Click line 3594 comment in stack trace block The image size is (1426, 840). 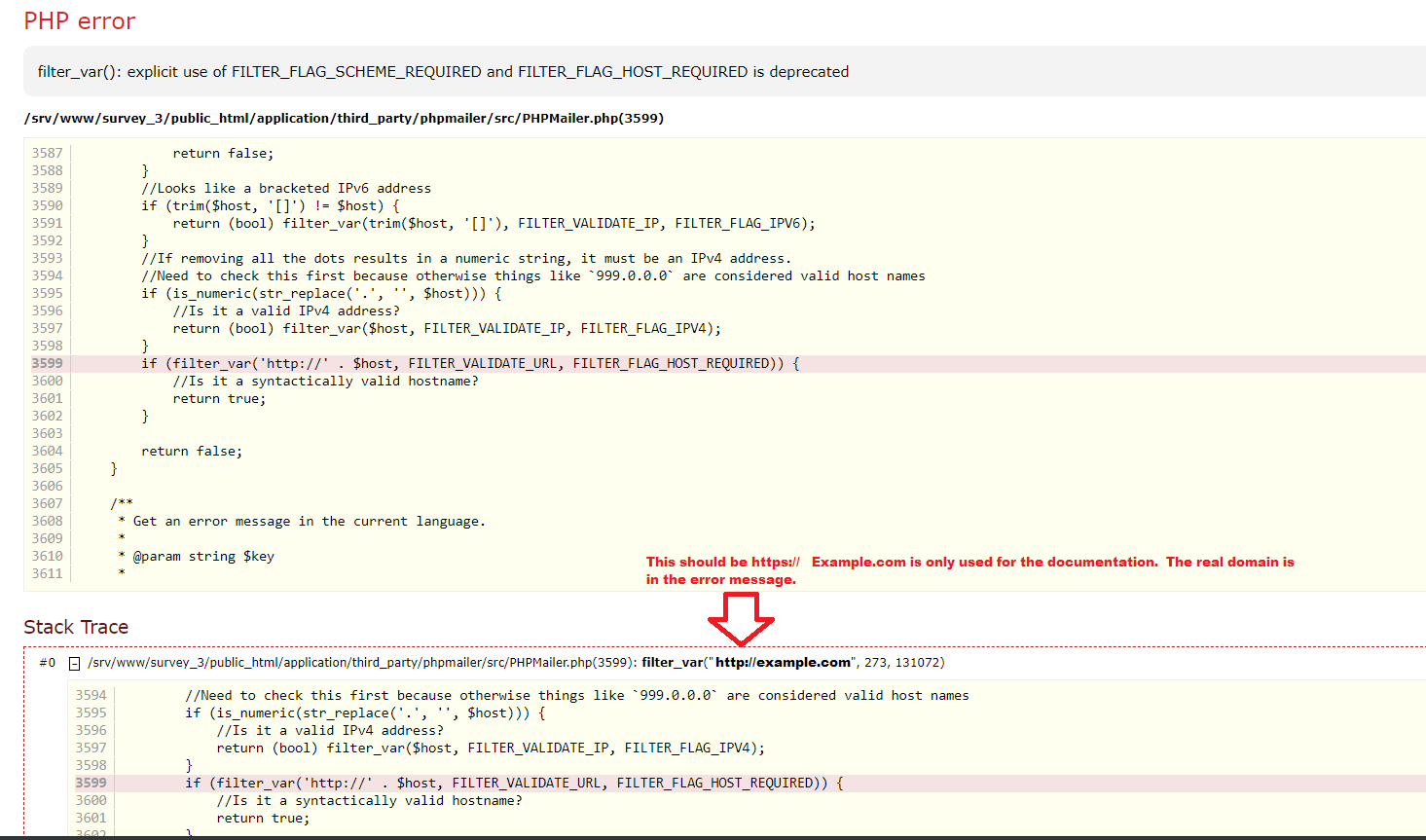tap(577, 696)
